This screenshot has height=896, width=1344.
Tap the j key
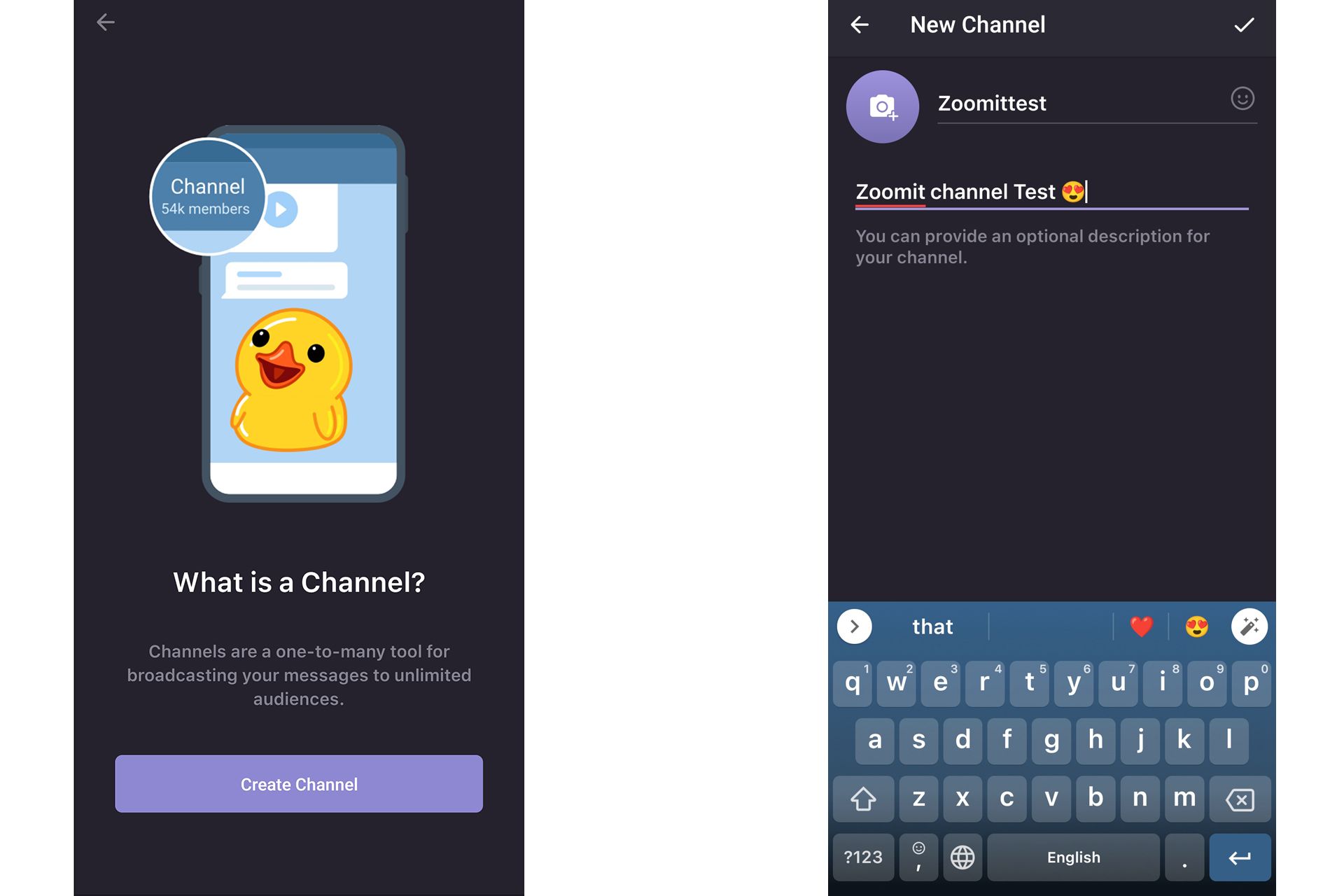[x=1140, y=741]
